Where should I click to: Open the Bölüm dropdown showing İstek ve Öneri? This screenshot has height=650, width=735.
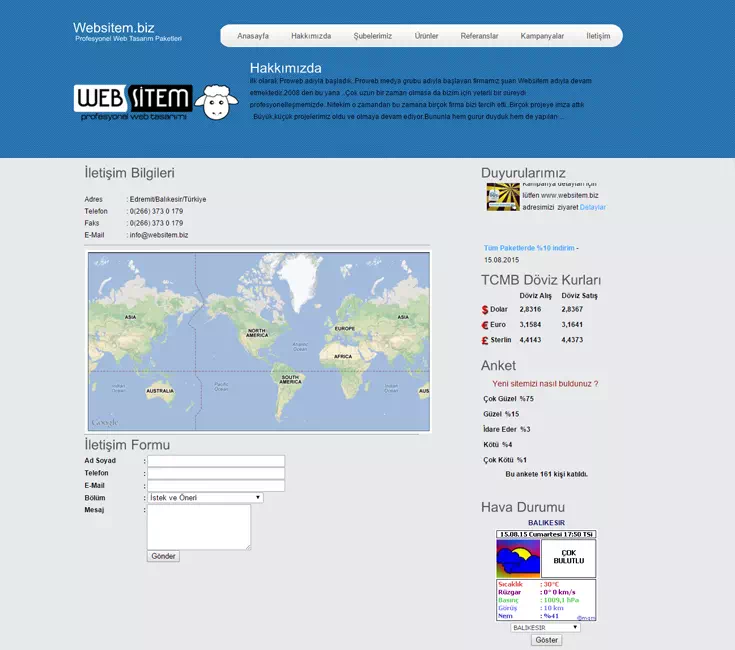[205, 498]
